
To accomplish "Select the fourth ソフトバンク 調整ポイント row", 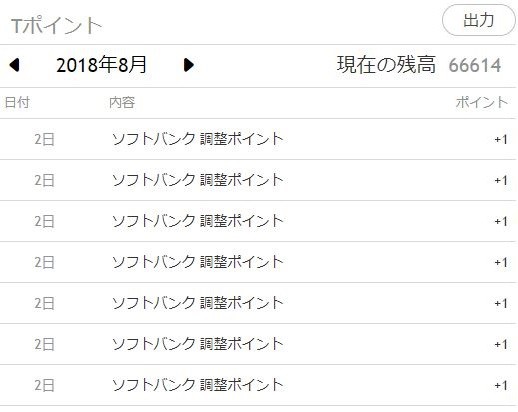I will pos(258,262).
